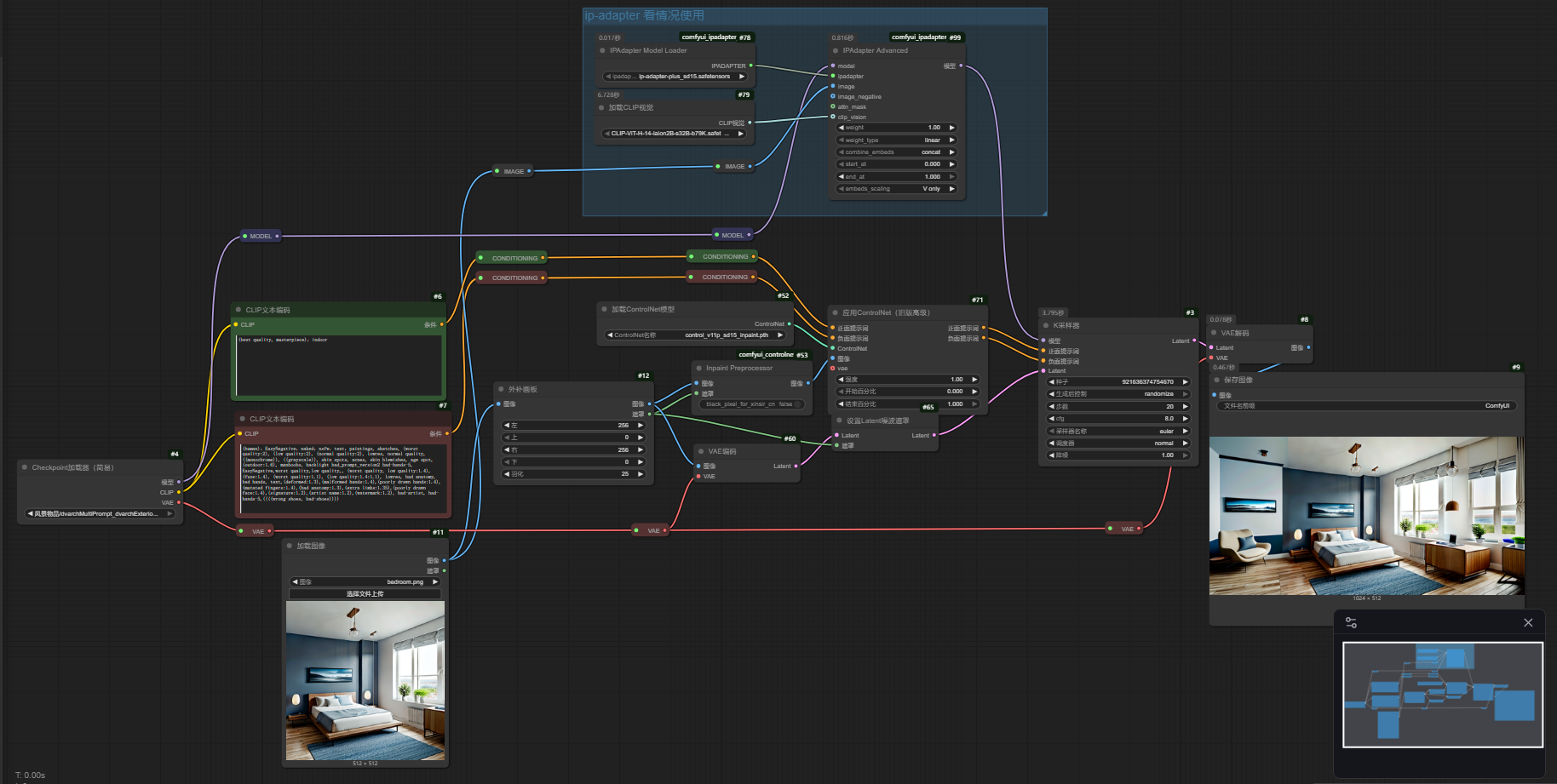Click the Latent output port on K采样器

pos(1194,340)
